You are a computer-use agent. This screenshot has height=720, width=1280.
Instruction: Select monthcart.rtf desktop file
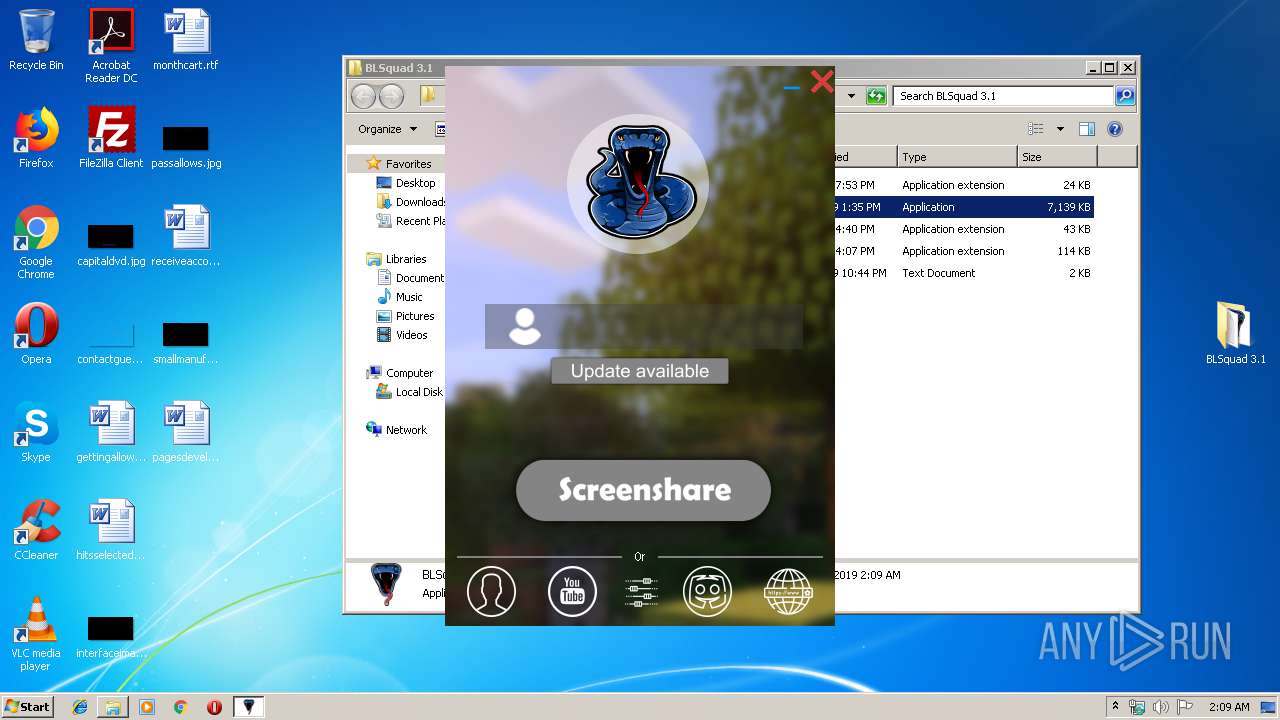click(x=186, y=40)
